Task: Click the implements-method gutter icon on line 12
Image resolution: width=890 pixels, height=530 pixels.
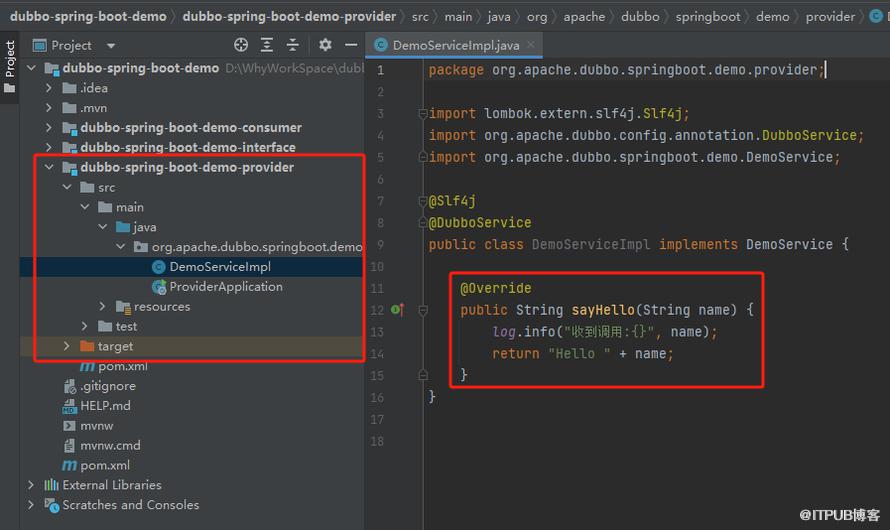Action: [x=397, y=310]
